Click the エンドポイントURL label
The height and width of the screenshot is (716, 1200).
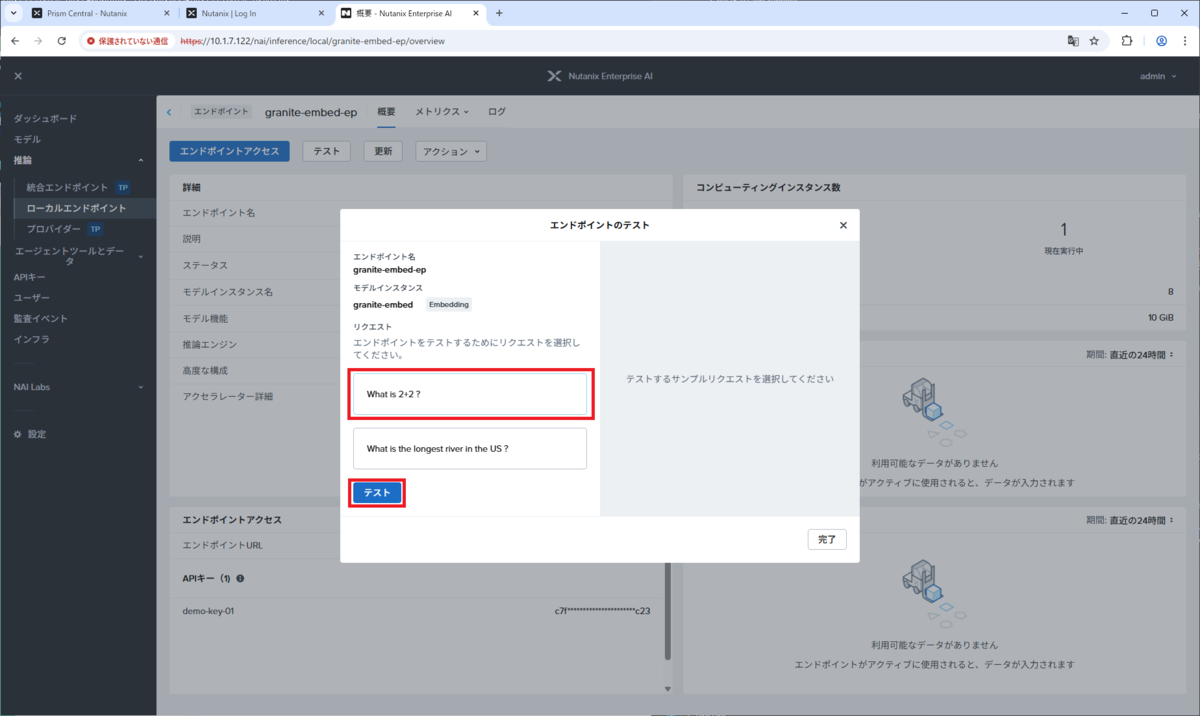point(222,545)
